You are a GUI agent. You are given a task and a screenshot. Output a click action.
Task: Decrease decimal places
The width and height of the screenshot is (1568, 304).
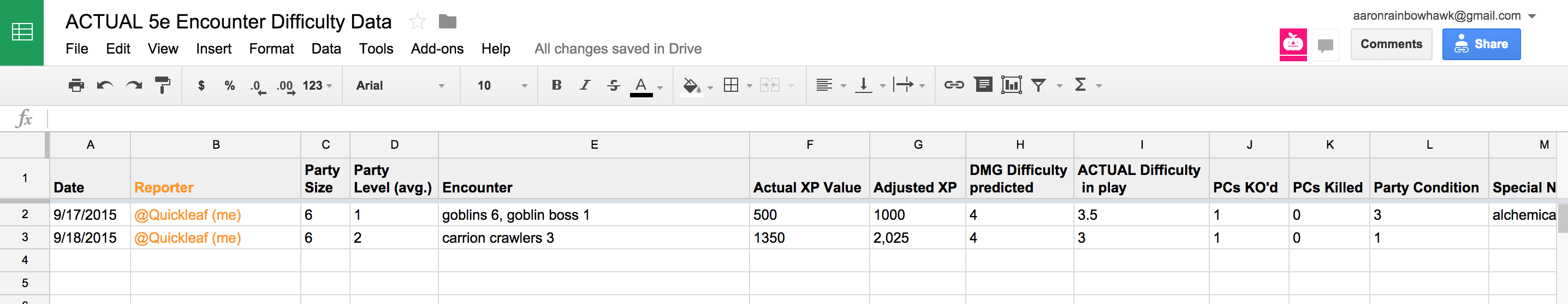click(258, 86)
